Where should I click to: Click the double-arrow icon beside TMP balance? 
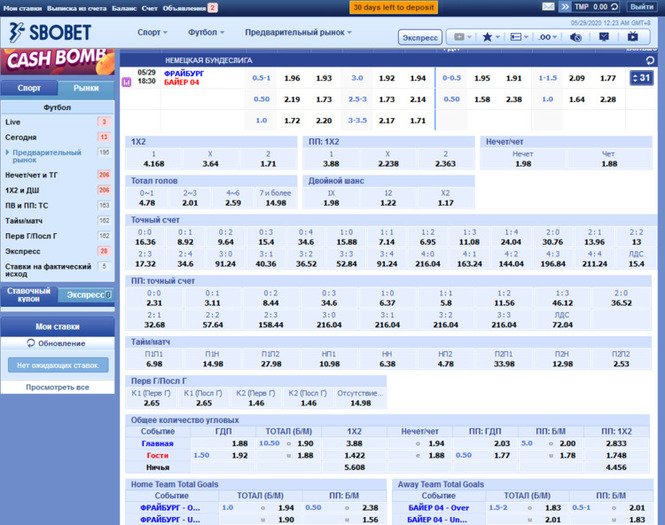click(564, 7)
